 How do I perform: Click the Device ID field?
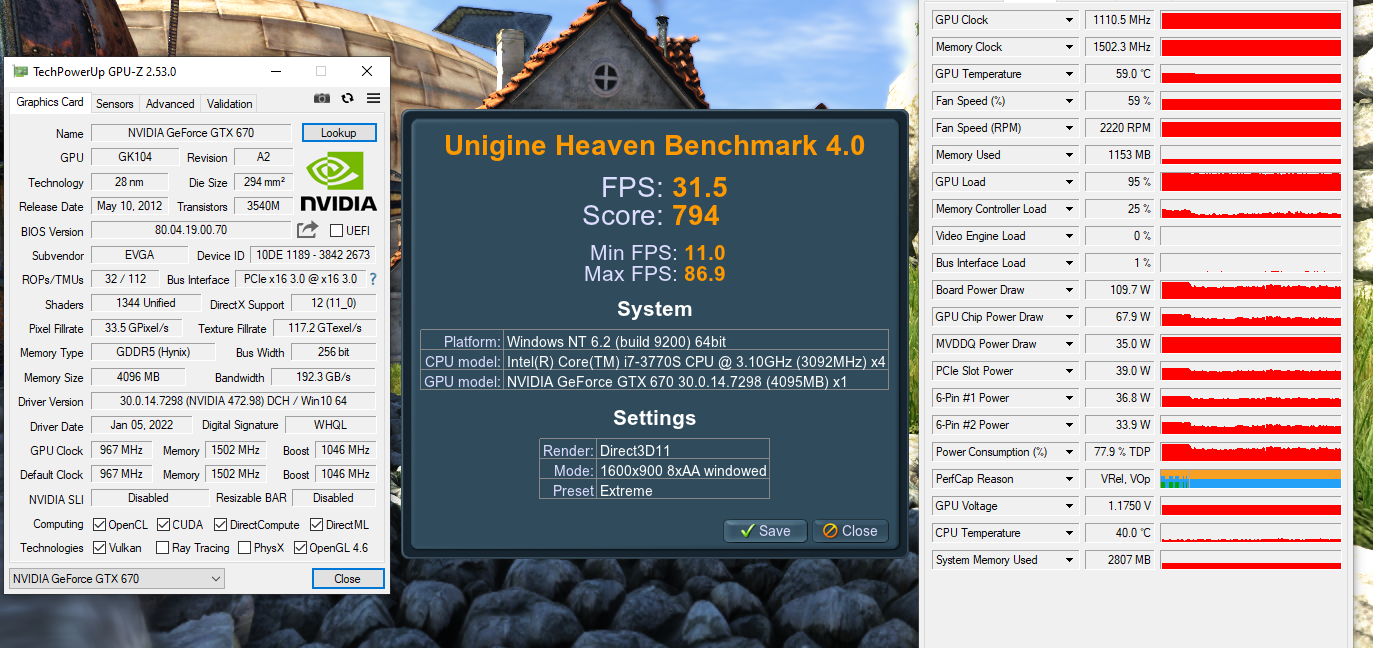(312, 255)
